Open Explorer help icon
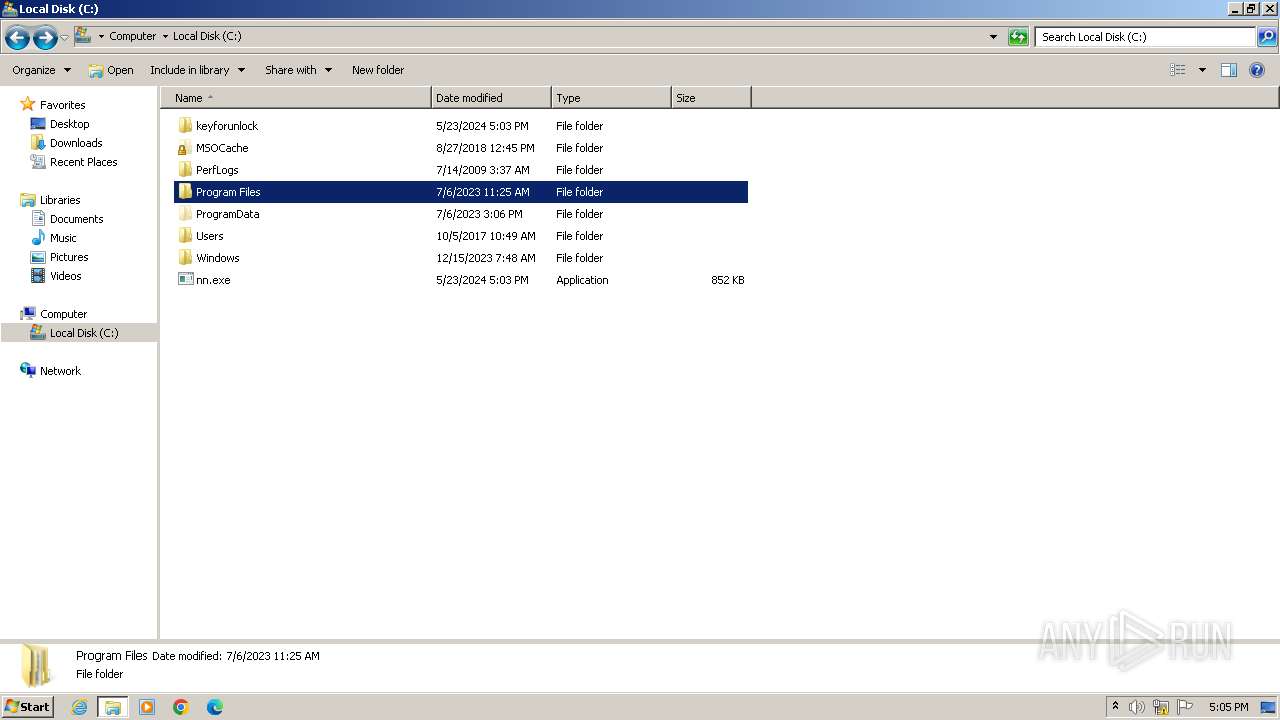 click(1257, 70)
